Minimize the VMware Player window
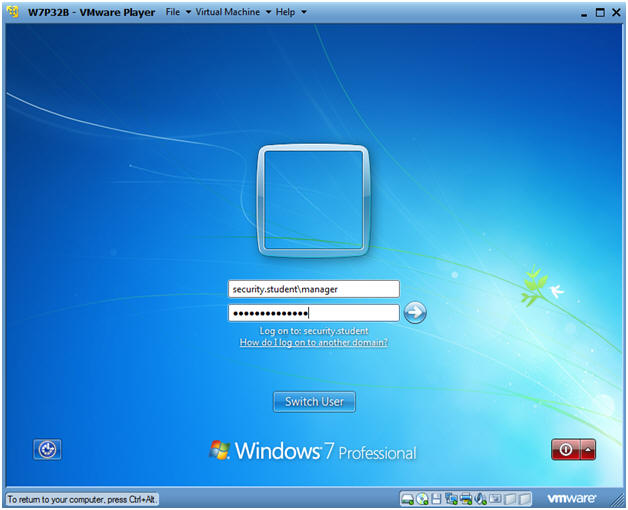Screen dimensions: 628x510 click(584, 13)
